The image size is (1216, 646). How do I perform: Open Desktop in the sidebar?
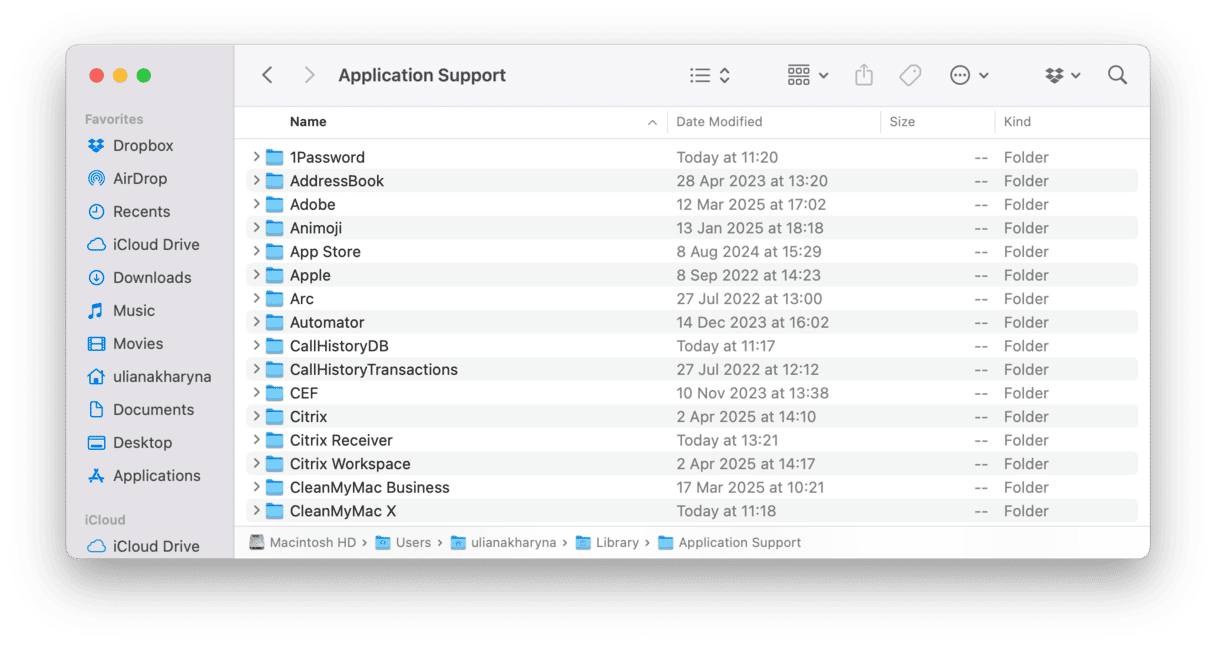130,443
